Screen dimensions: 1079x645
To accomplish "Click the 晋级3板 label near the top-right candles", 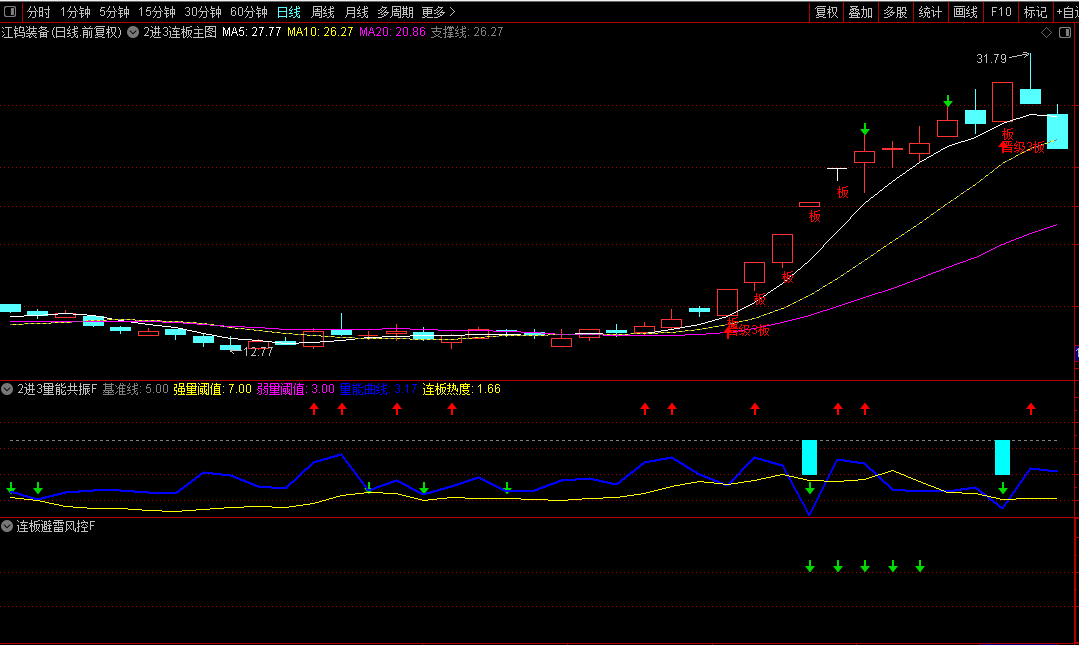I will (1022, 147).
